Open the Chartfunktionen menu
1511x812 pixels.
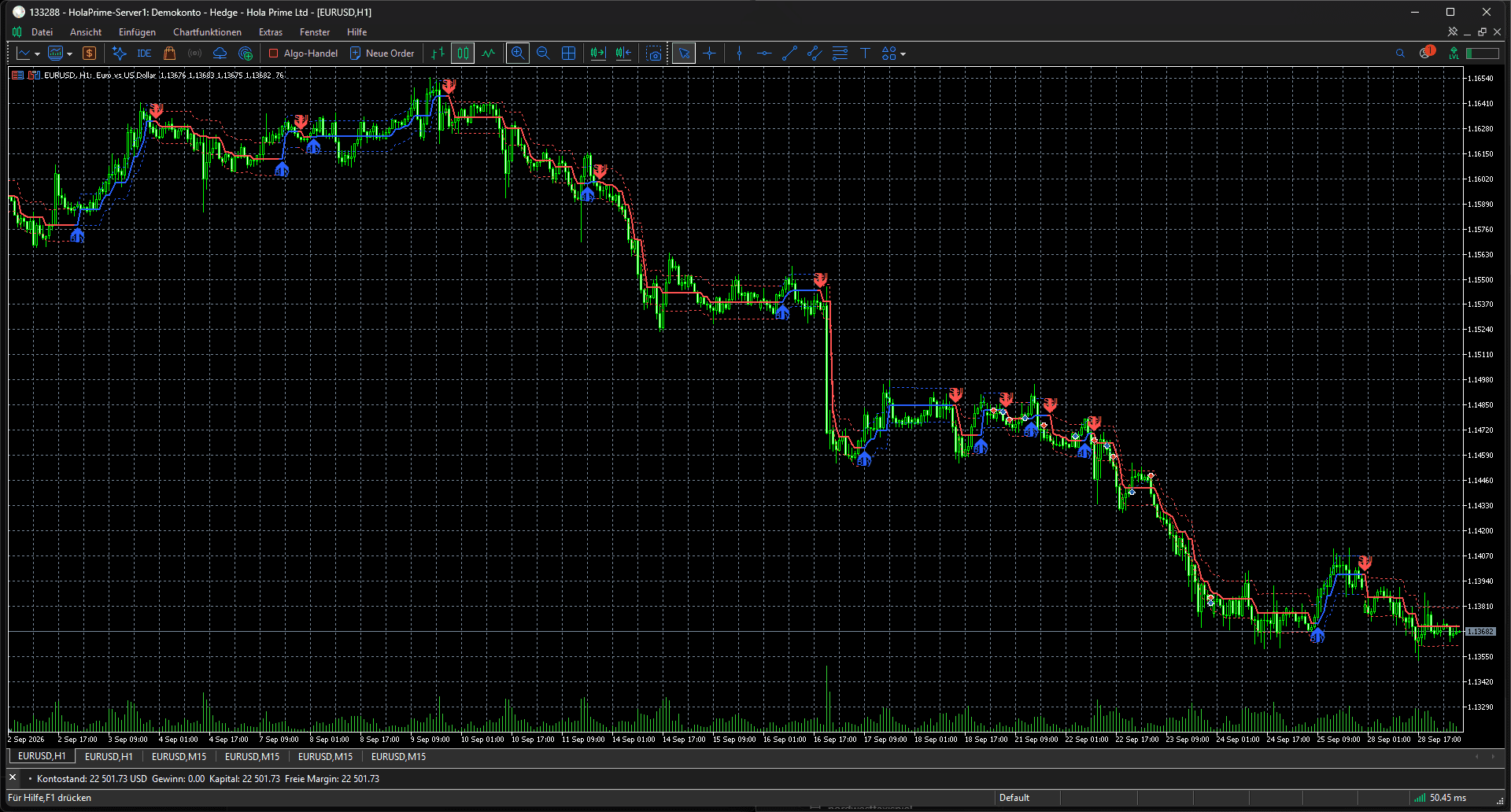point(207,32)
